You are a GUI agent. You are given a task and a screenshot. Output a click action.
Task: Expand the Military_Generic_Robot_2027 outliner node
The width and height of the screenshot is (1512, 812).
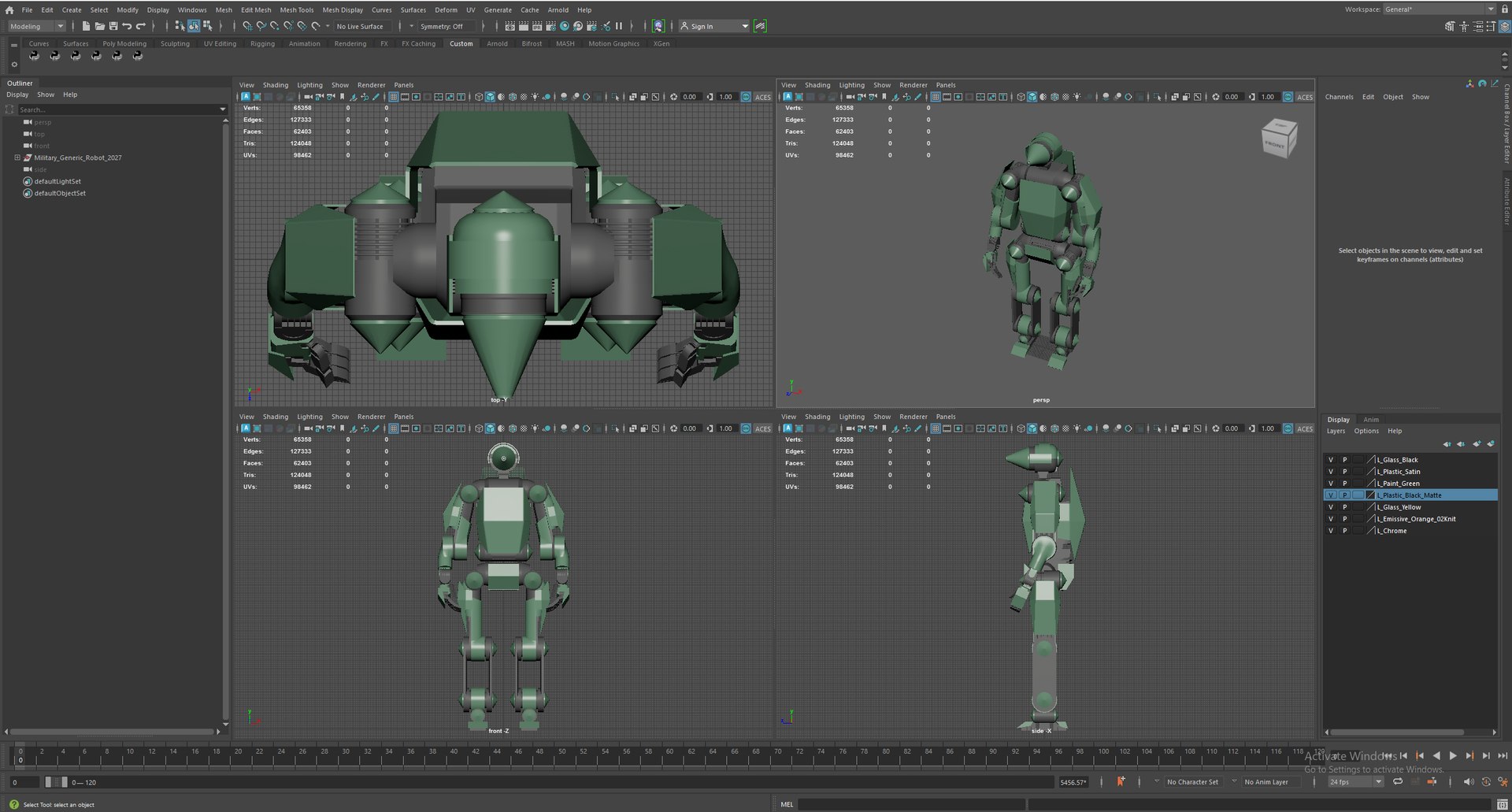[x=17, y=158]
